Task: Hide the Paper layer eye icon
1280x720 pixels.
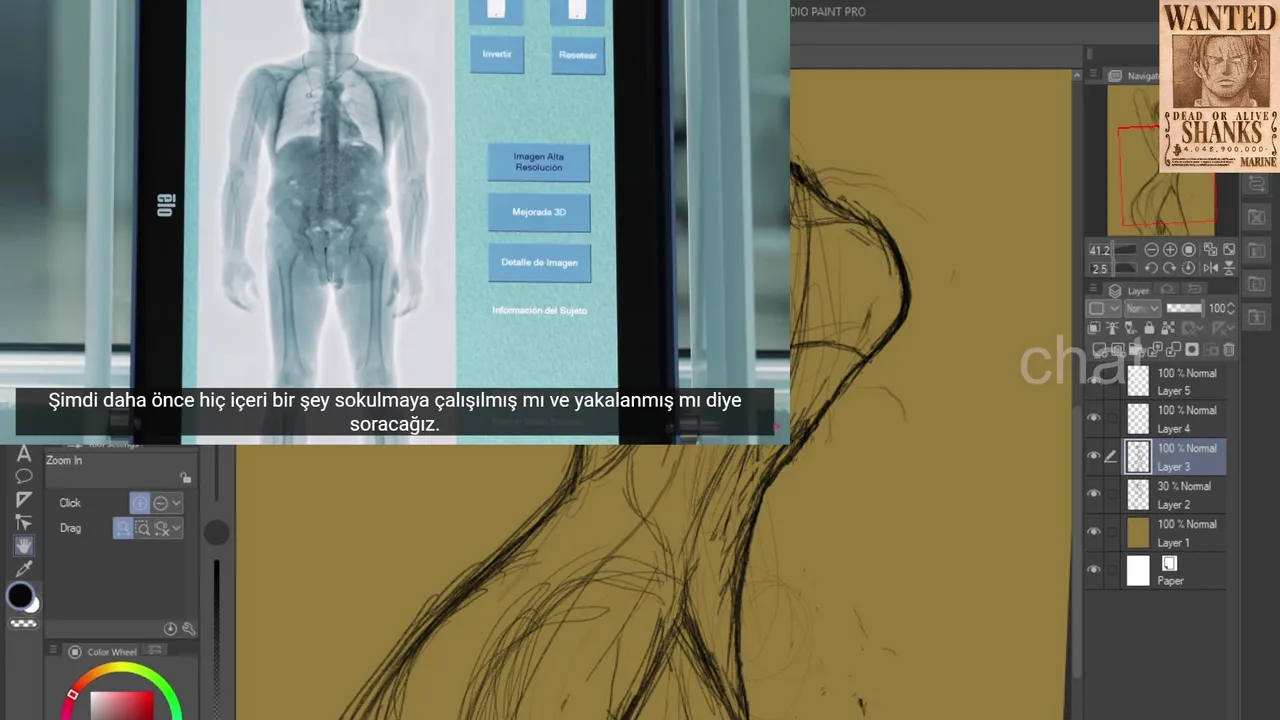Action: tap(1094, 570)
